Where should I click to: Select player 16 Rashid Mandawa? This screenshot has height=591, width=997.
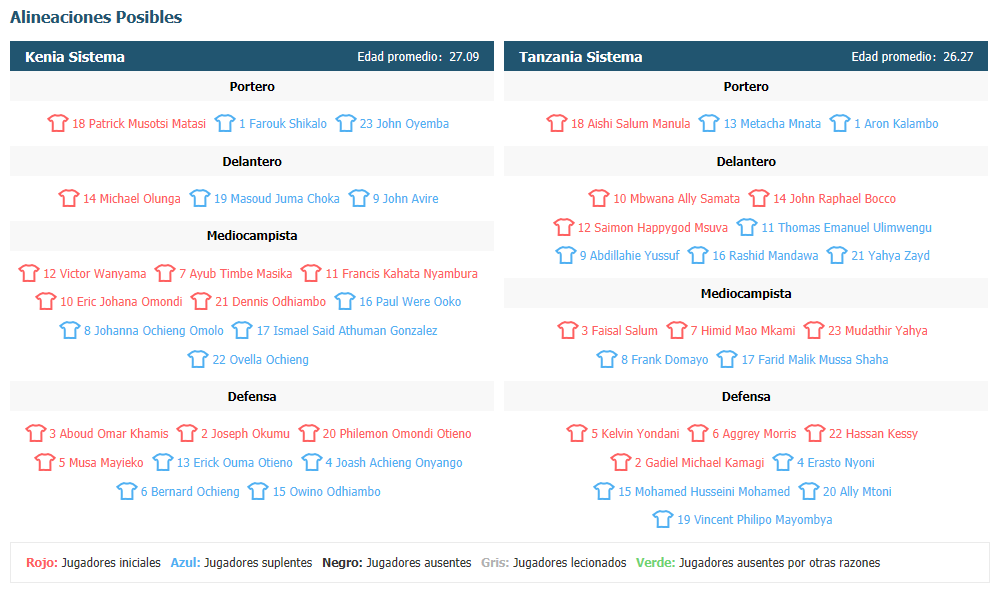tap(765, 256)
